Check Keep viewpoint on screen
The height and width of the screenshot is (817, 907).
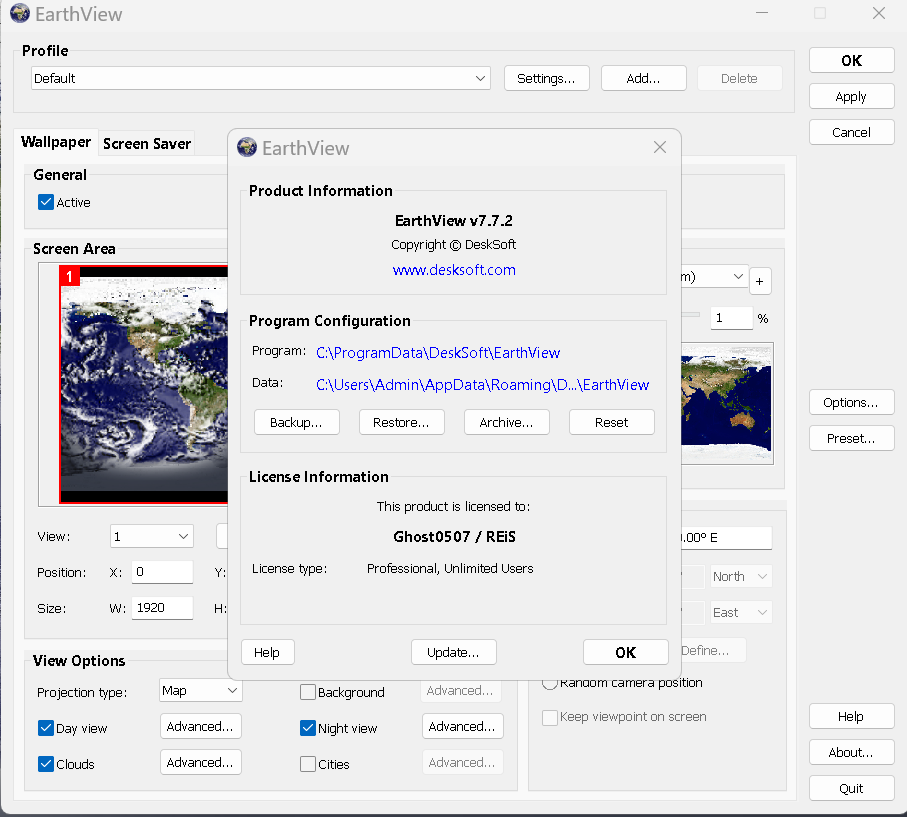coord(550,717)
